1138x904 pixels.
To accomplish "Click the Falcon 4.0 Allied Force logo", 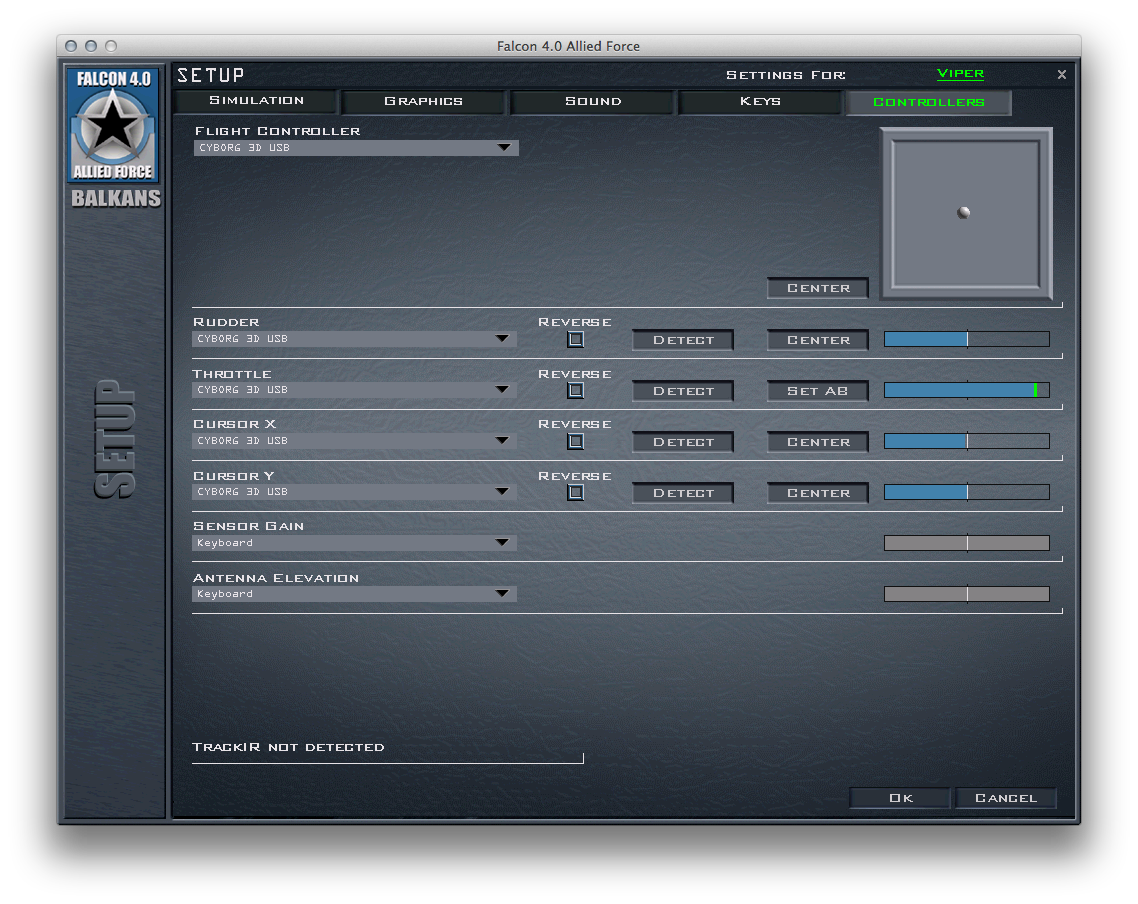I will (x=113, y=124).
